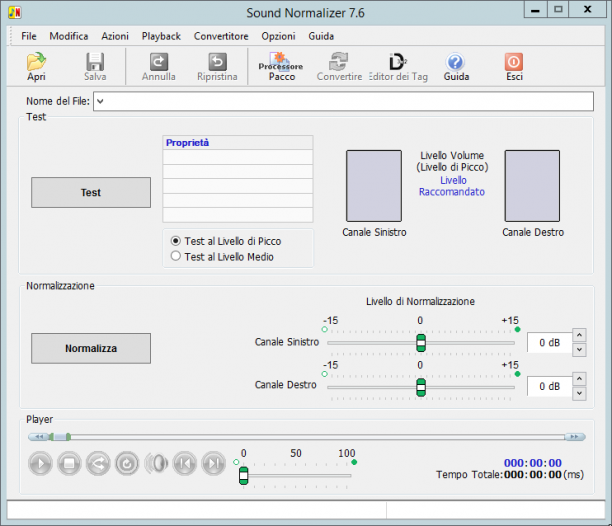Click the share-style player button
The image size is (612, 526).
[x=98, y=464]
